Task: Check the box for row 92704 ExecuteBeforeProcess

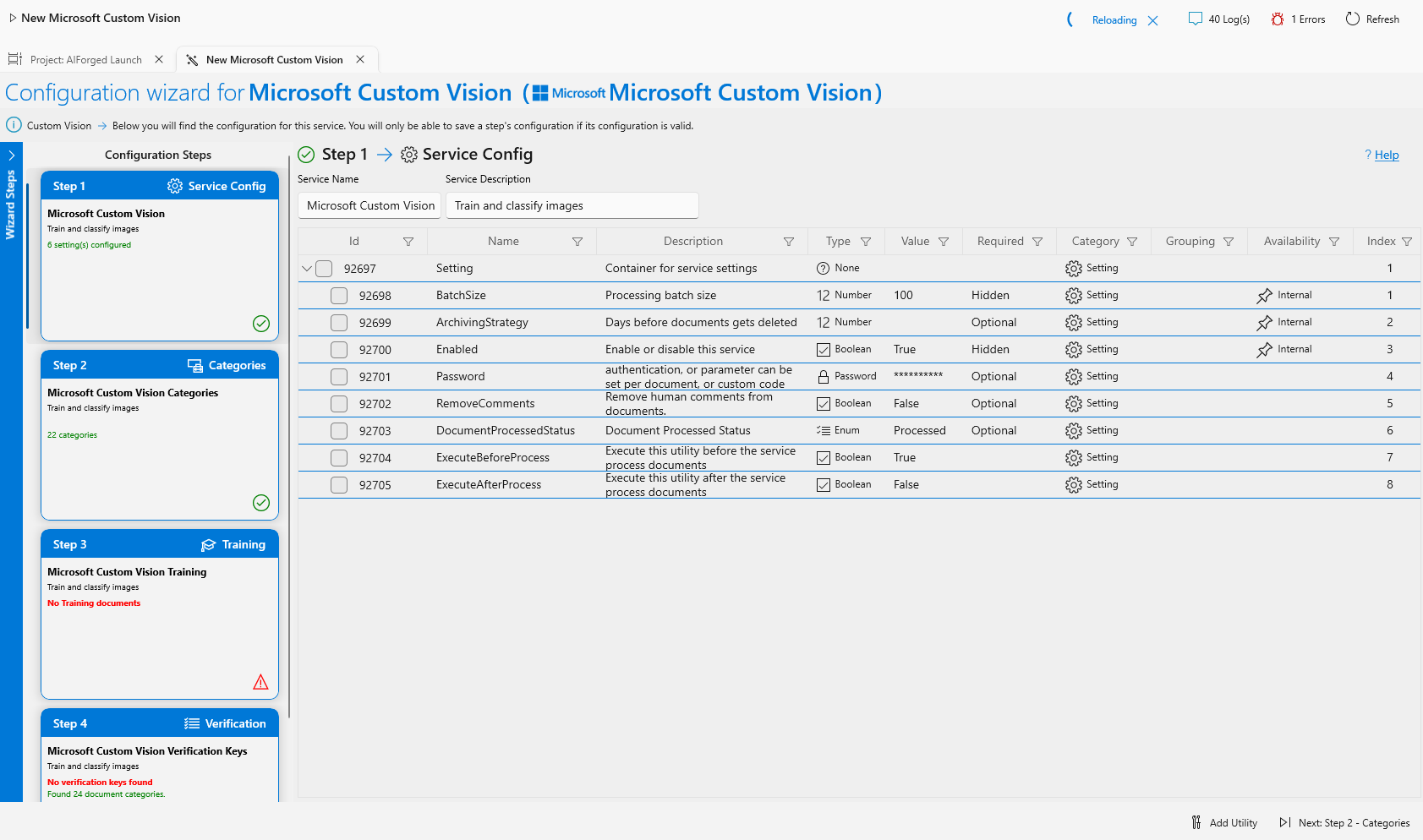Action: coord(339,458)
